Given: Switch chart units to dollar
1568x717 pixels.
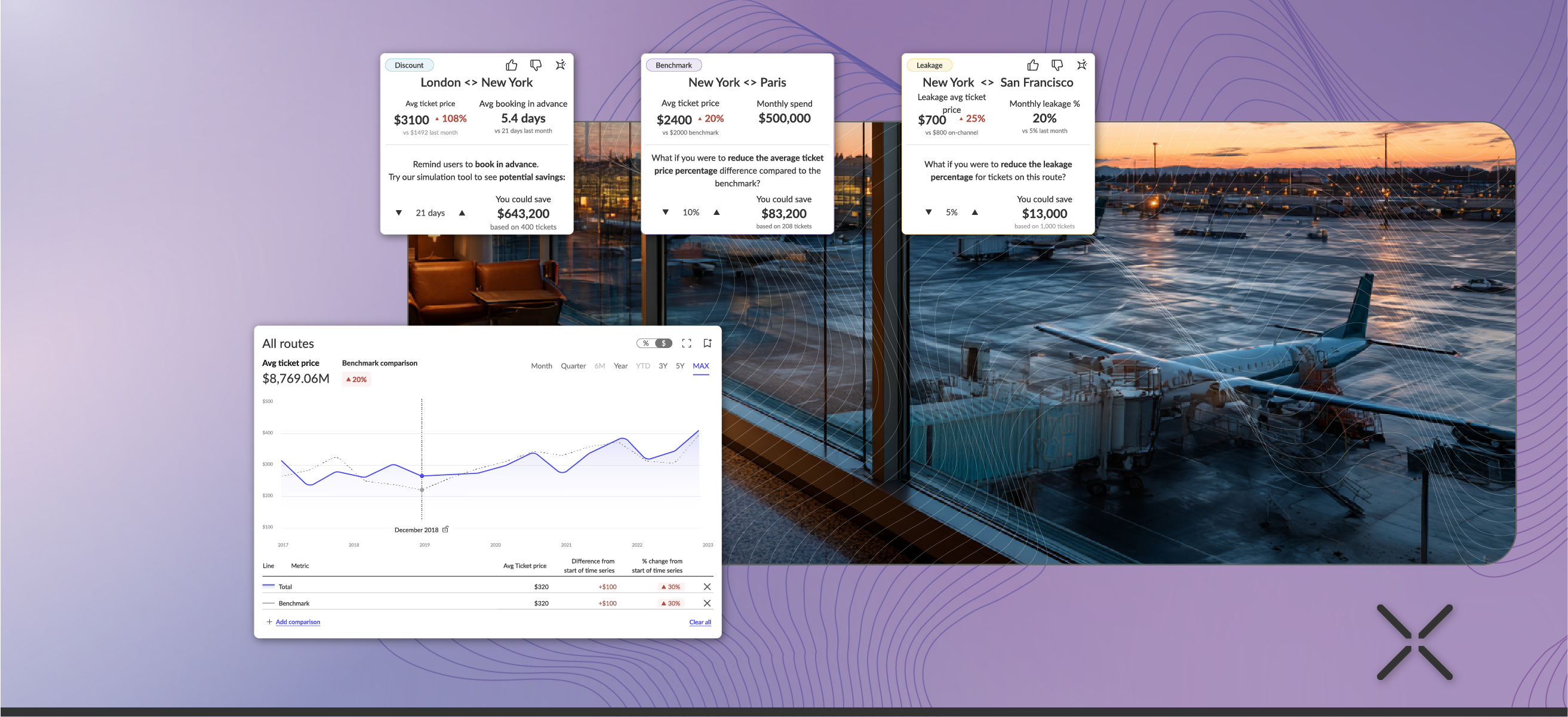Looking at the screenshot, I should tap(663, 343).
